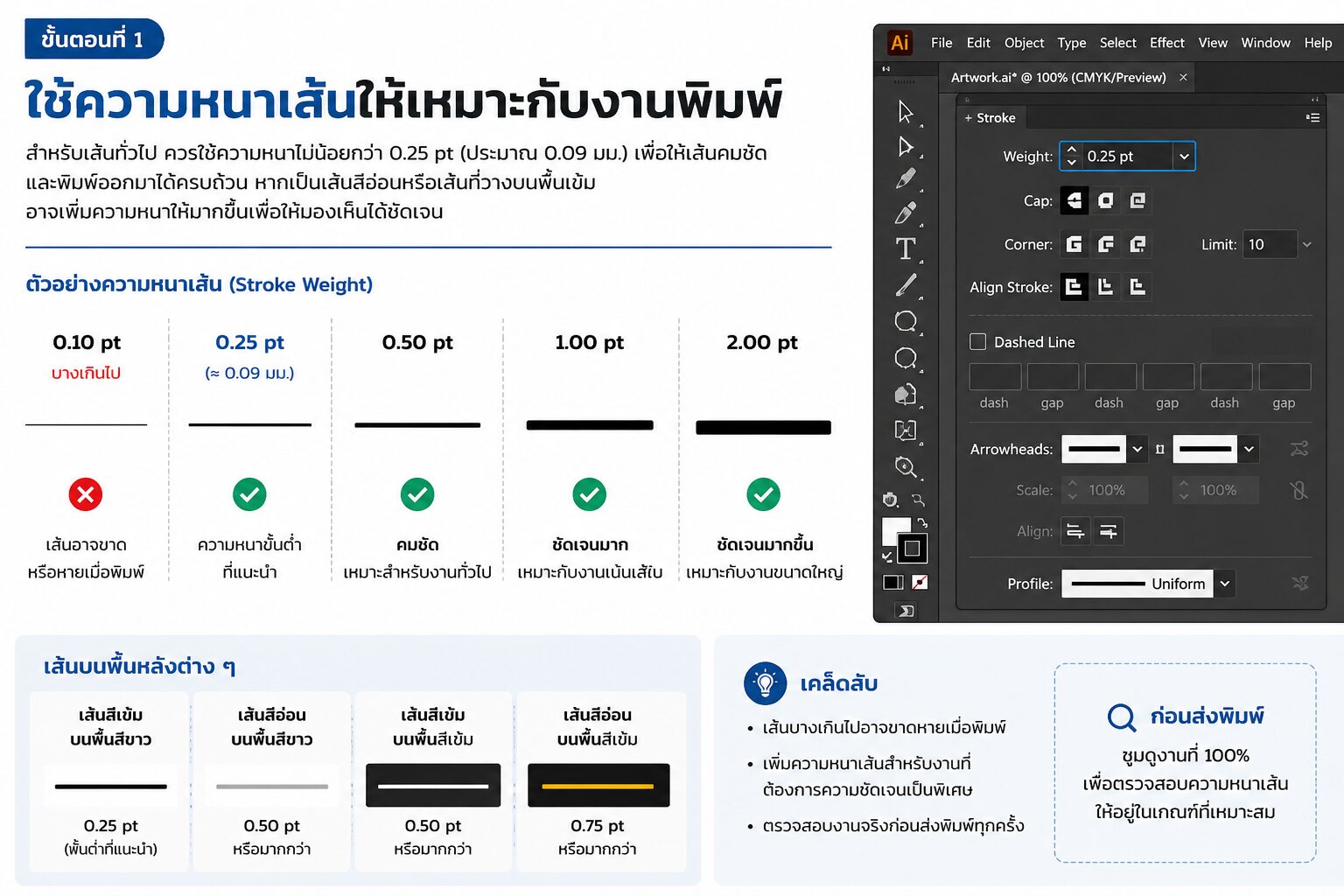Click the Stroke color box in toolbar
The image size is (1344, 896).
click(x=913, y=548)
